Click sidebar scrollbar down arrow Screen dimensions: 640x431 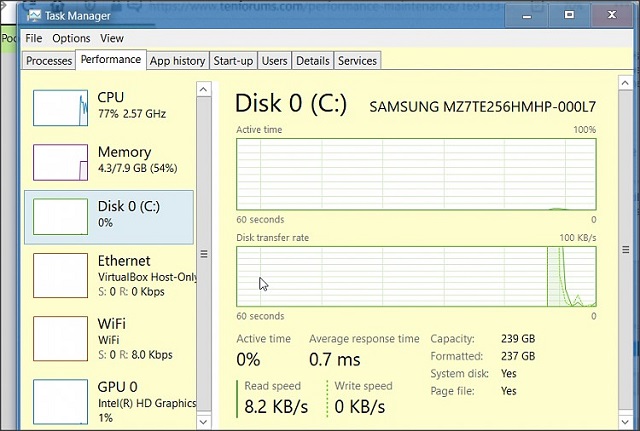pyautogui.click(x=204, y=421)
